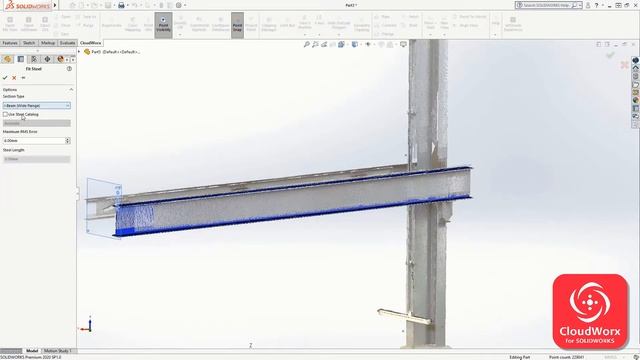
Task: Open View Settings monitor icon
Action: tap(403, 44)
